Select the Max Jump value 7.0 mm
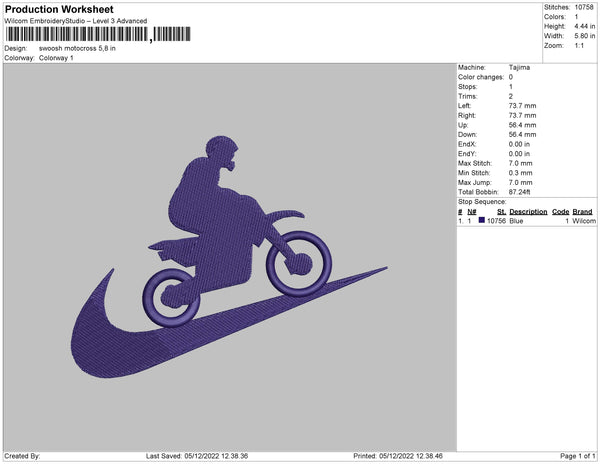600x464 pixels. click(x=520, y=182)
